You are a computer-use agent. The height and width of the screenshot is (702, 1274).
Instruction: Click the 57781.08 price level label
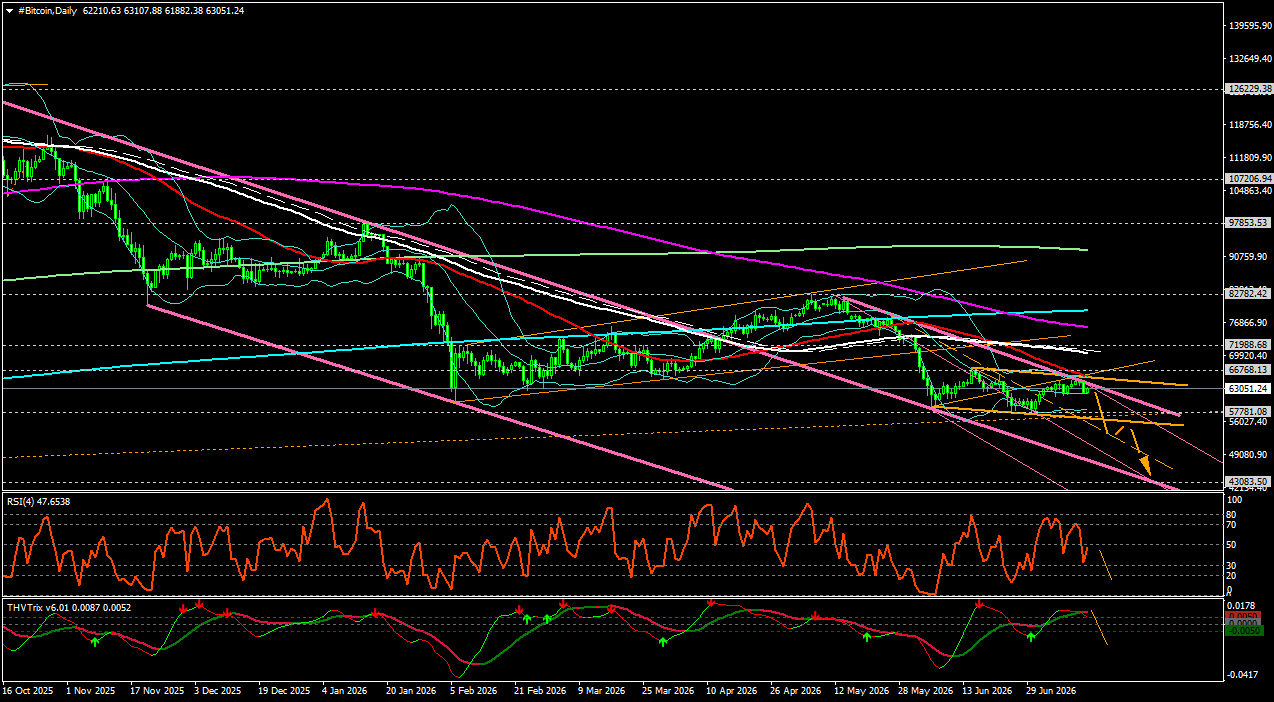[x=1246, y=411]
